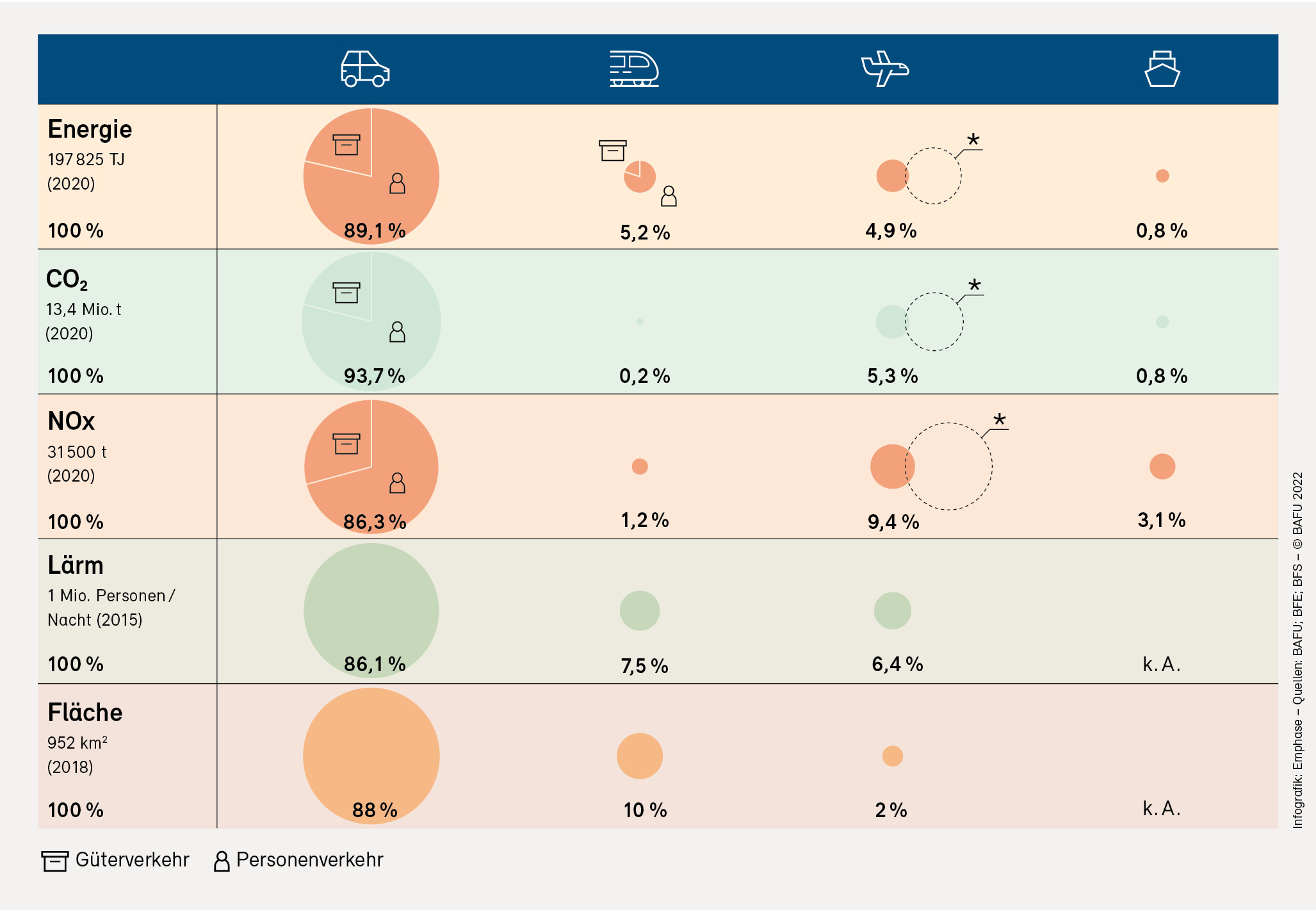The width and height of the screenshot is (1316, 910).
Task: Click the 93,7 % value in CO₂ row
Action: [374, 376]
